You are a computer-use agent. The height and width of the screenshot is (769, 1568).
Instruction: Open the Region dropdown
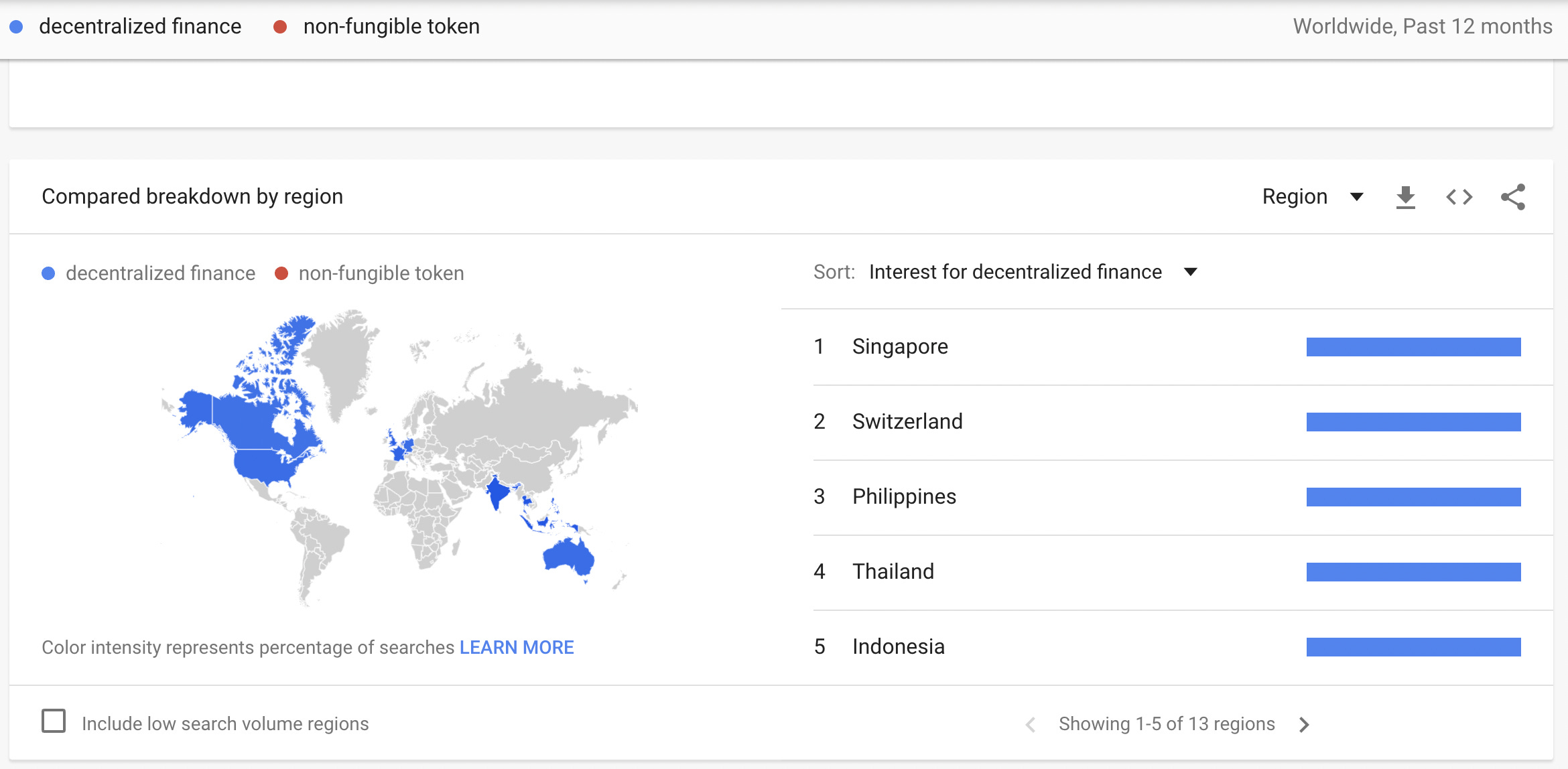[1295, 197]
